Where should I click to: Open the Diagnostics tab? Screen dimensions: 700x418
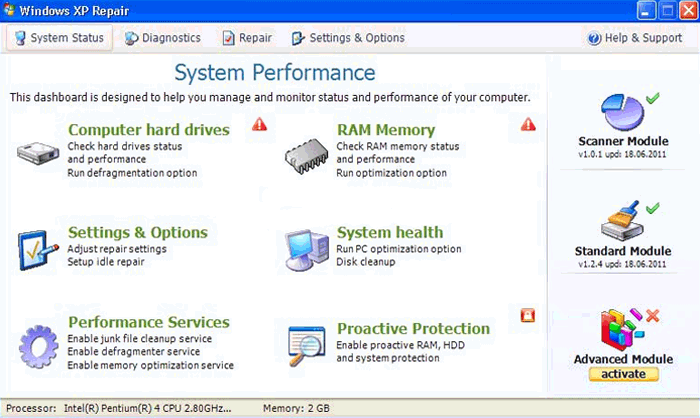[x=163, y=38]
